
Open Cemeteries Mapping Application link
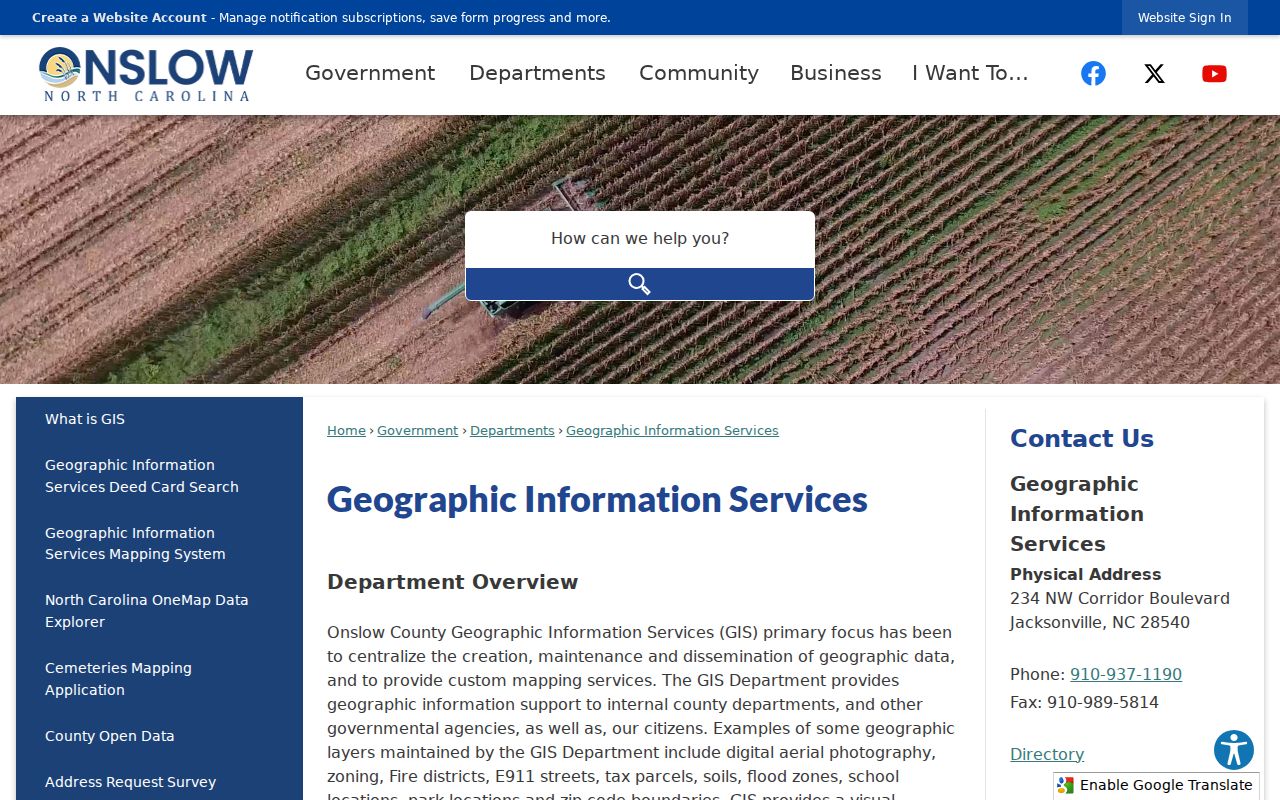click(118, 679)
